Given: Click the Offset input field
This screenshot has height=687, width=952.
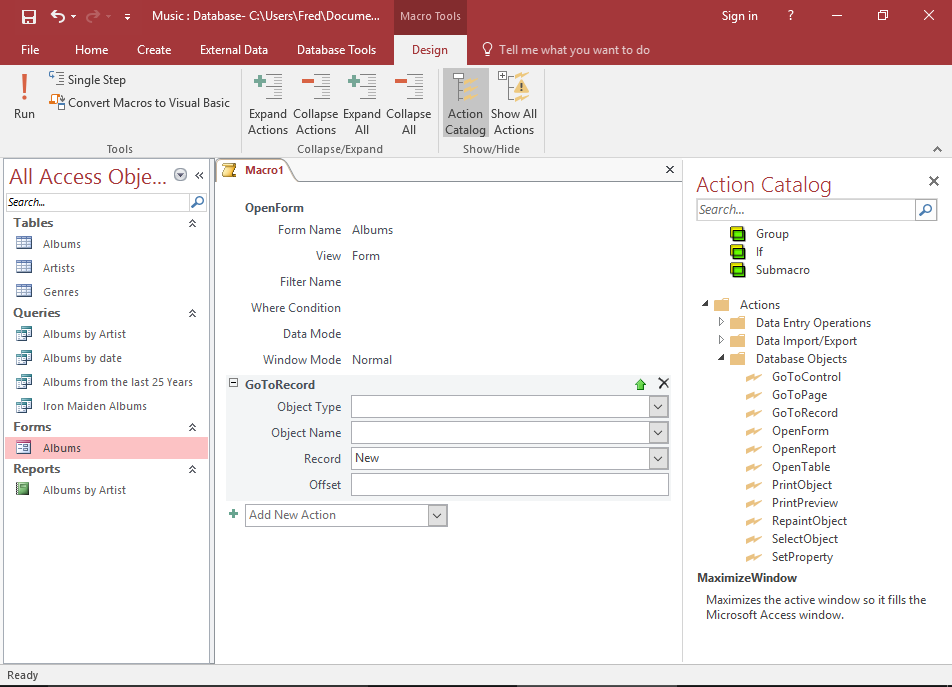Looking at the screenshot, I should pyautogui.click(x=509, y=485).
